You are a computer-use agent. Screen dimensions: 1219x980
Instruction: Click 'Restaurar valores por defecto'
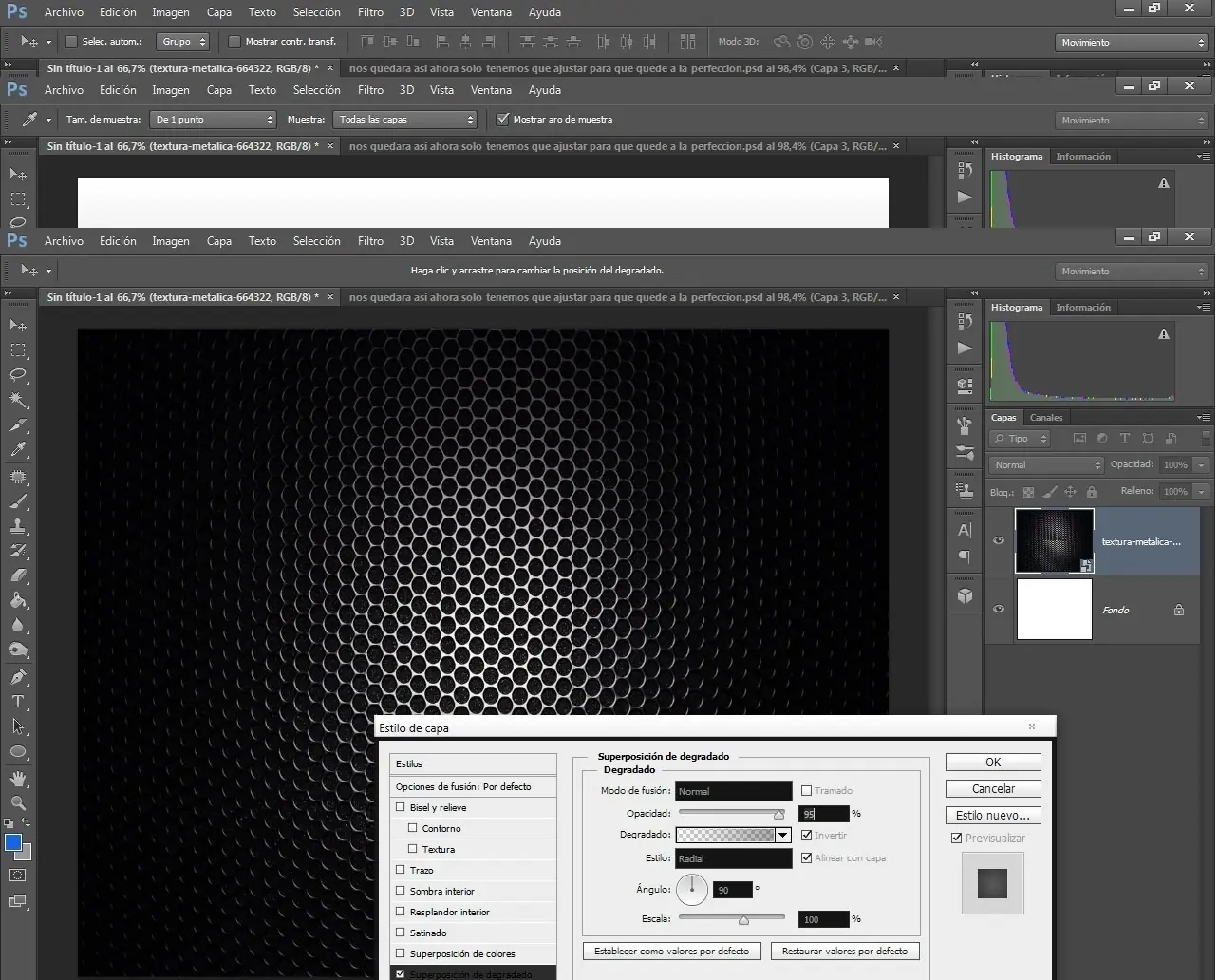click(x=845, y=951)
